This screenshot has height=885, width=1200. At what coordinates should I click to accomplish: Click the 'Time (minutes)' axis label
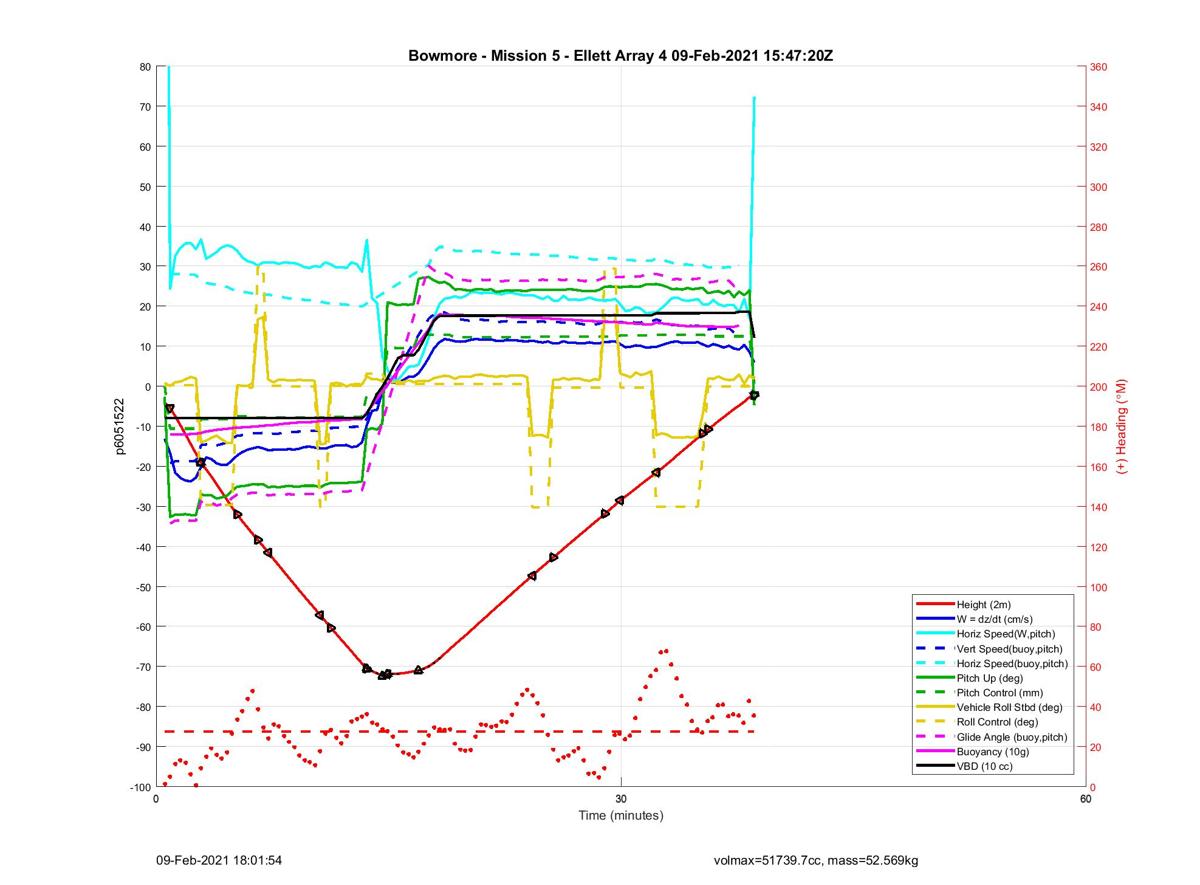click(621, 815)
